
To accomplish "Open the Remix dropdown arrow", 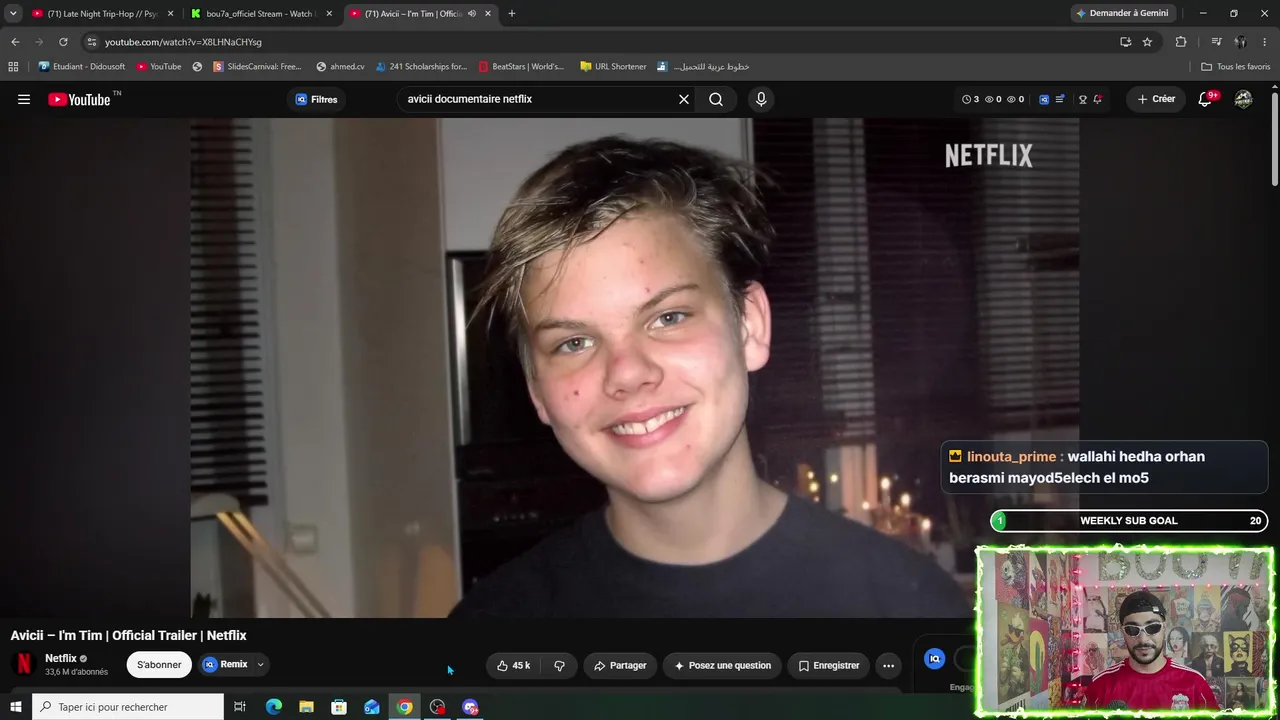I will pyautogui.click(x=260, y=664).
